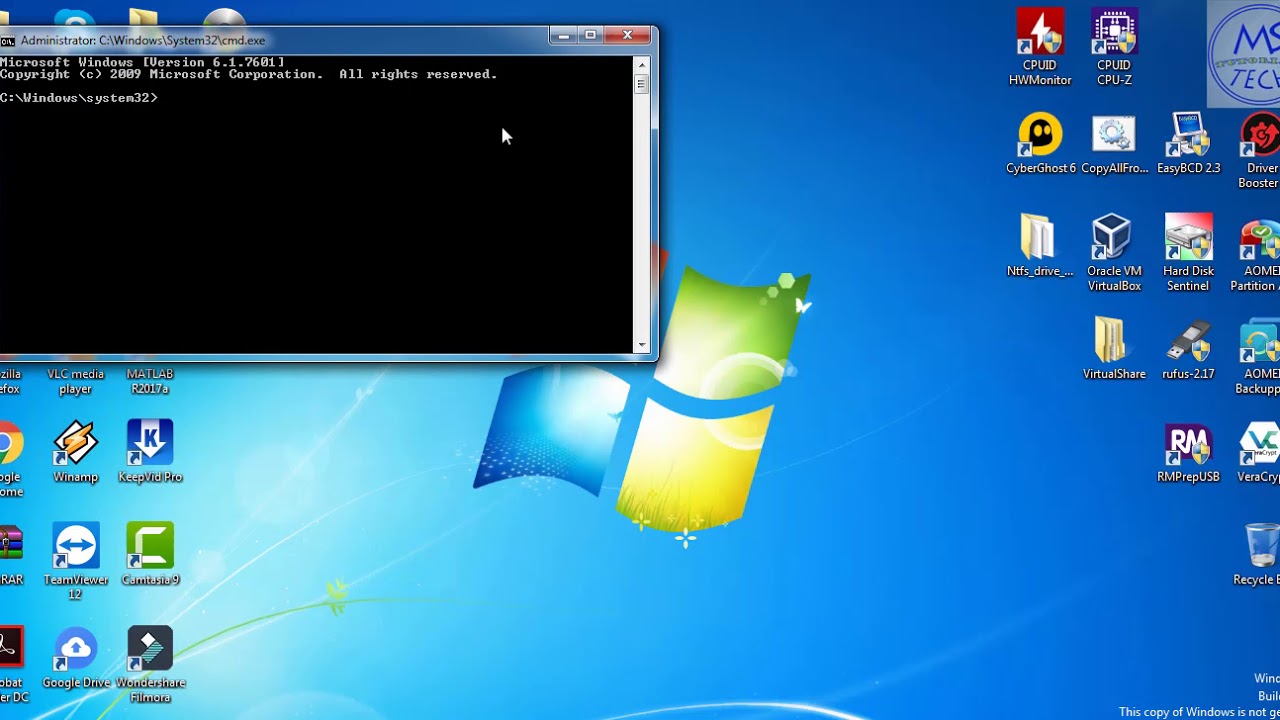Open the cmd.exe title bar system icon
1280x720 pixels.
pos(8,41)
